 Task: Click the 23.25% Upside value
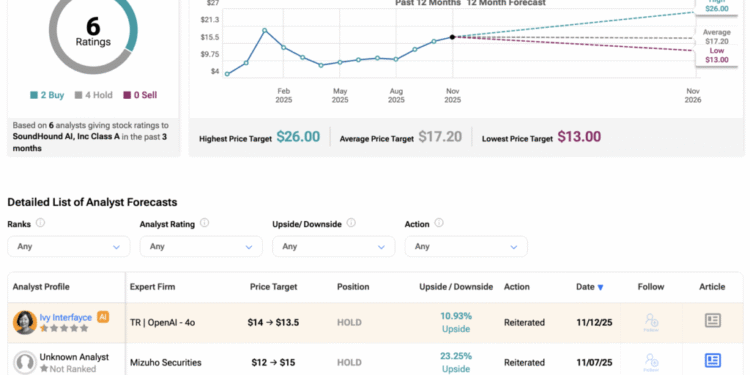(x=456, y=363)
